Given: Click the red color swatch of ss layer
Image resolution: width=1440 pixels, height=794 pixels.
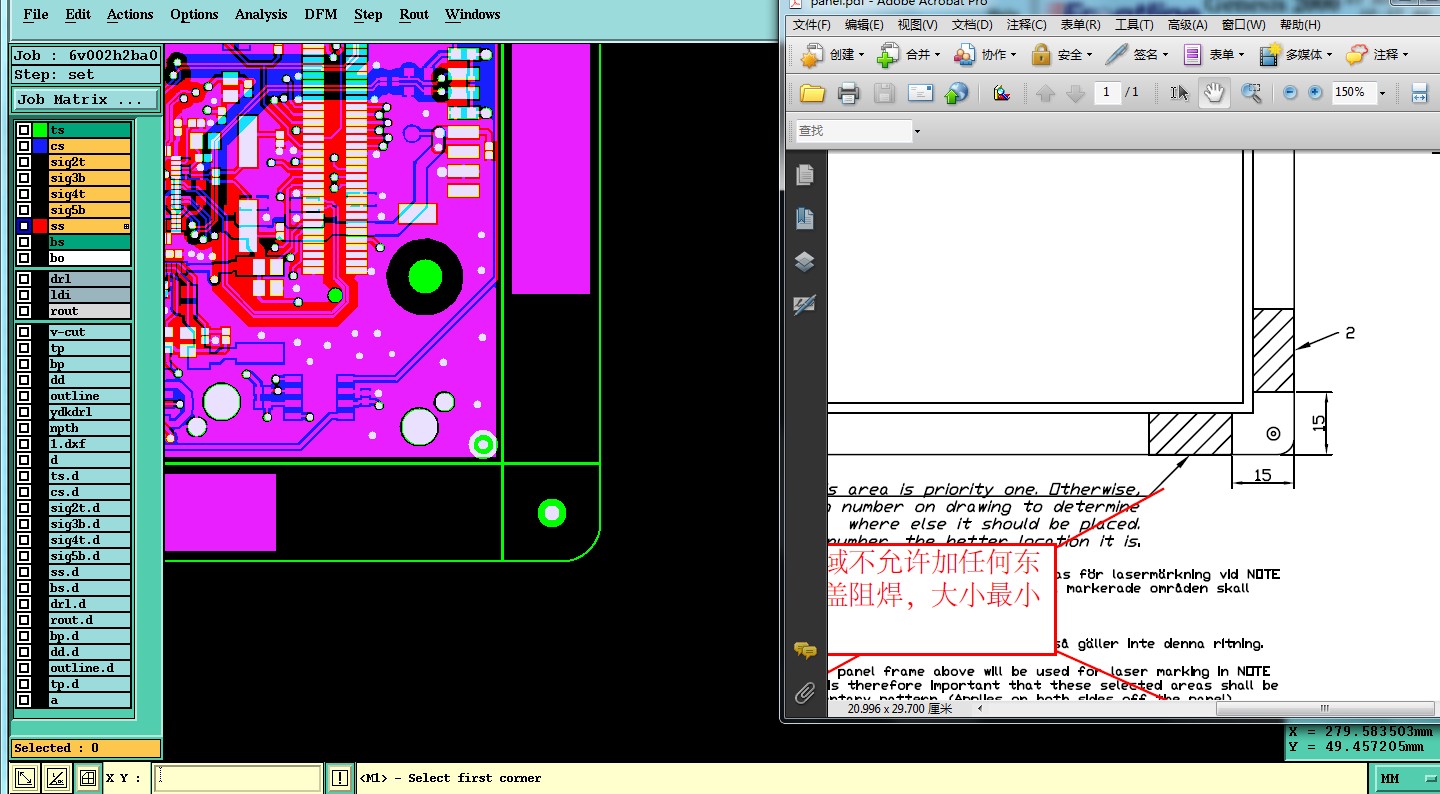Looking at the screenshot, I should click(40, 226).
